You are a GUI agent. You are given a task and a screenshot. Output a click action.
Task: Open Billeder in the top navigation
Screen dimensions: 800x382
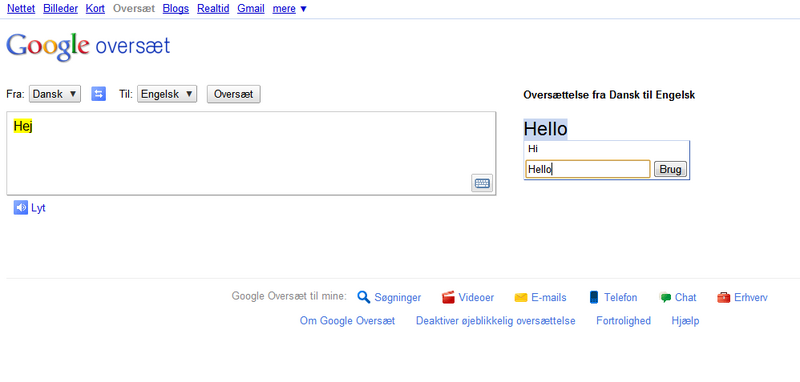click(x=61, y=9)
